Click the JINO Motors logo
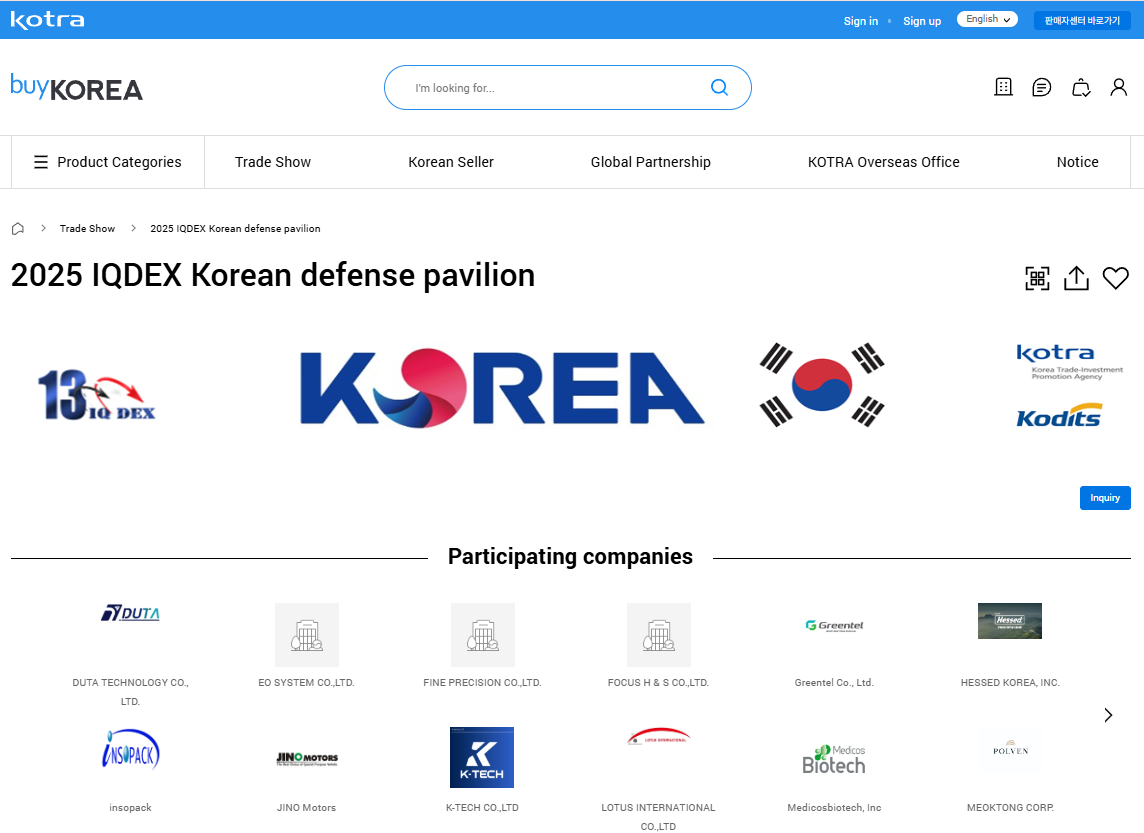The width and height of the screenshot is (1144, 833). (306, 759)
